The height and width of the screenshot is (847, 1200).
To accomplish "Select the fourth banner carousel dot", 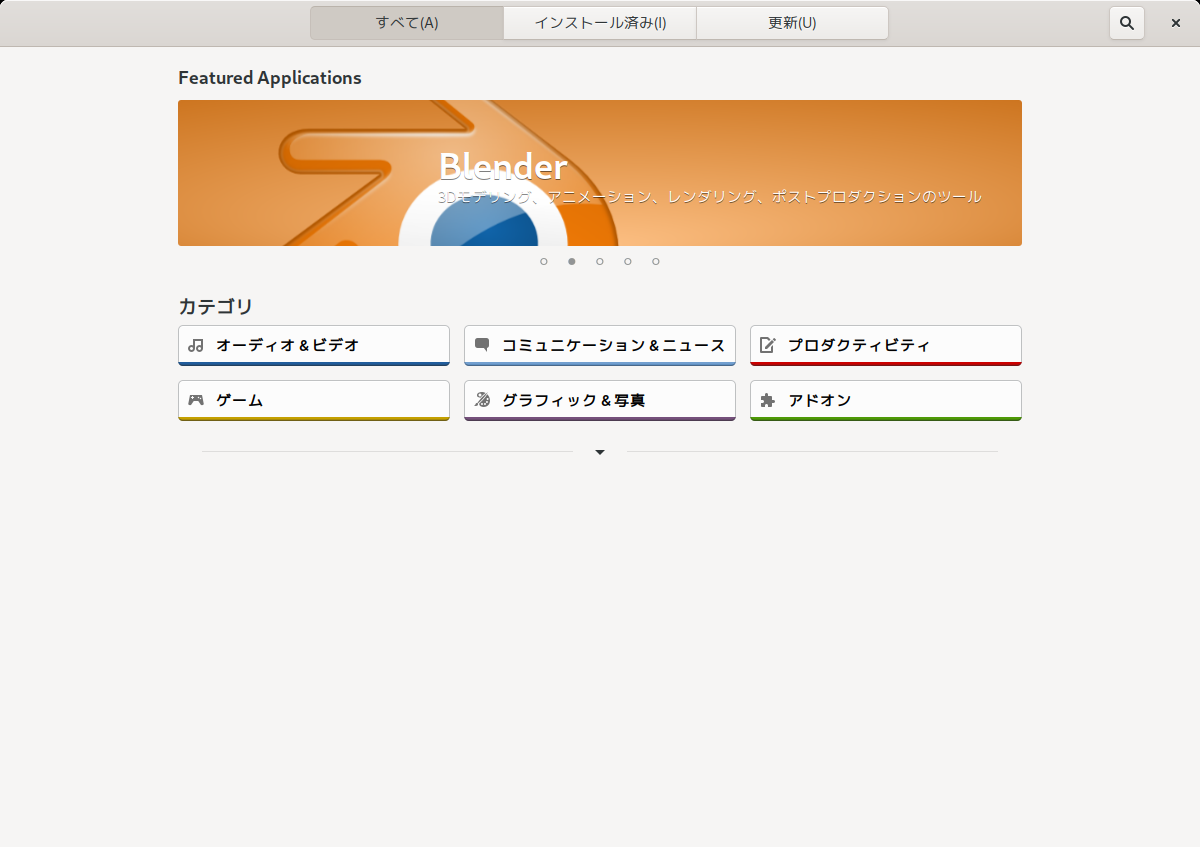I will 628,261.
